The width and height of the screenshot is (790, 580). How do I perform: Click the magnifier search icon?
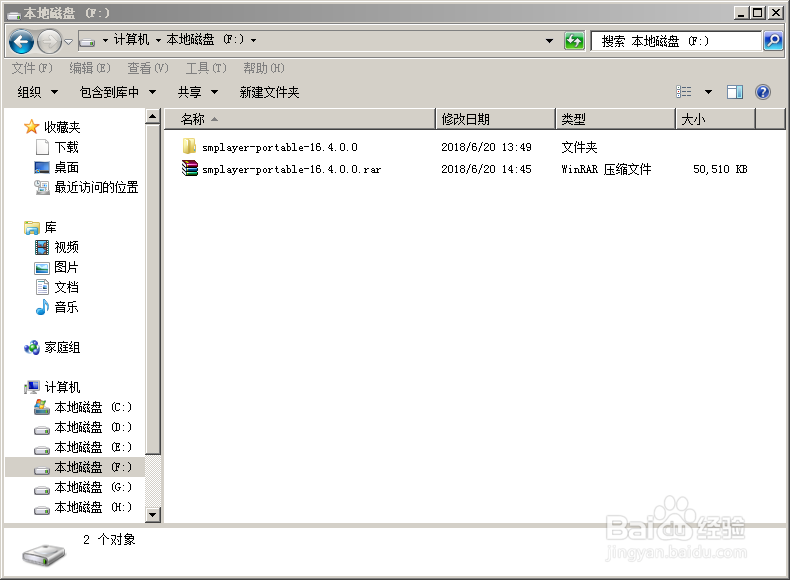[773, 41]
